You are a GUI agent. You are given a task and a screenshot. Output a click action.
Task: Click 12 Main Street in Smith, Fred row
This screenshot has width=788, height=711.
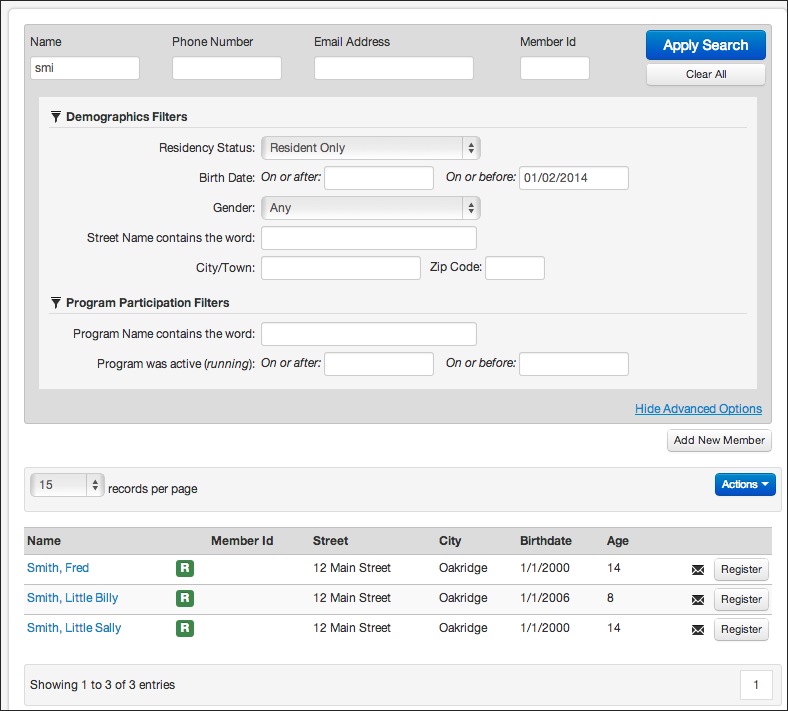click(352, 568)
